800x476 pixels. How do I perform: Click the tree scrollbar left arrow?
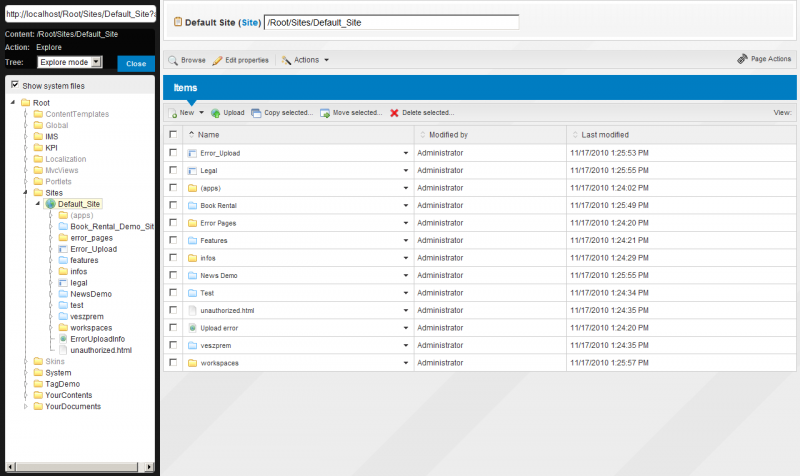(x=10, y=466)
